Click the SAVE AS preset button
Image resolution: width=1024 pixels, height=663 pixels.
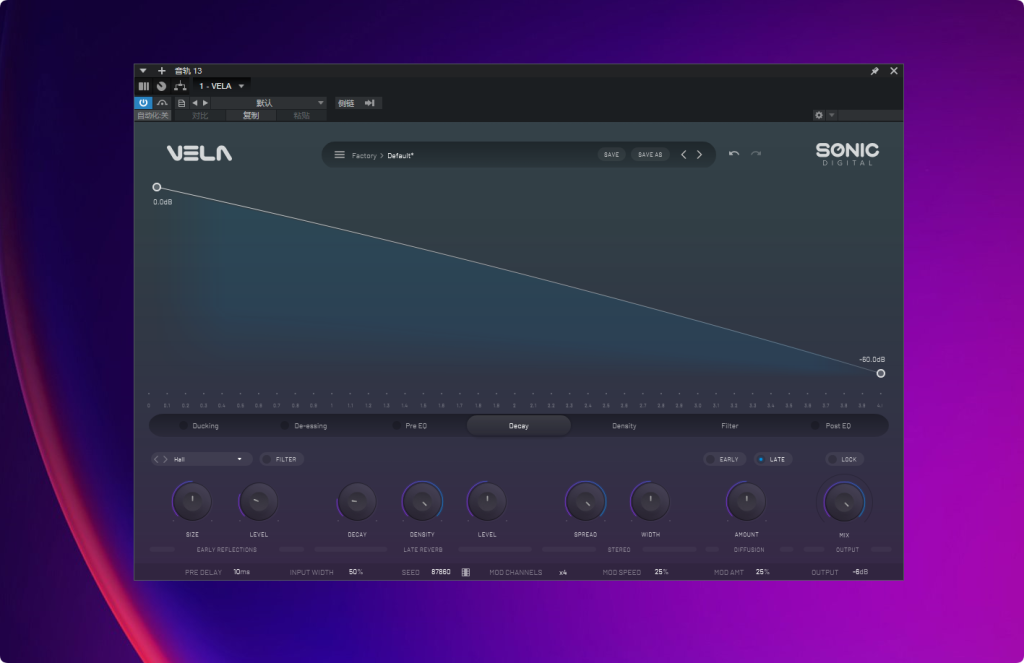click(650, 155)
